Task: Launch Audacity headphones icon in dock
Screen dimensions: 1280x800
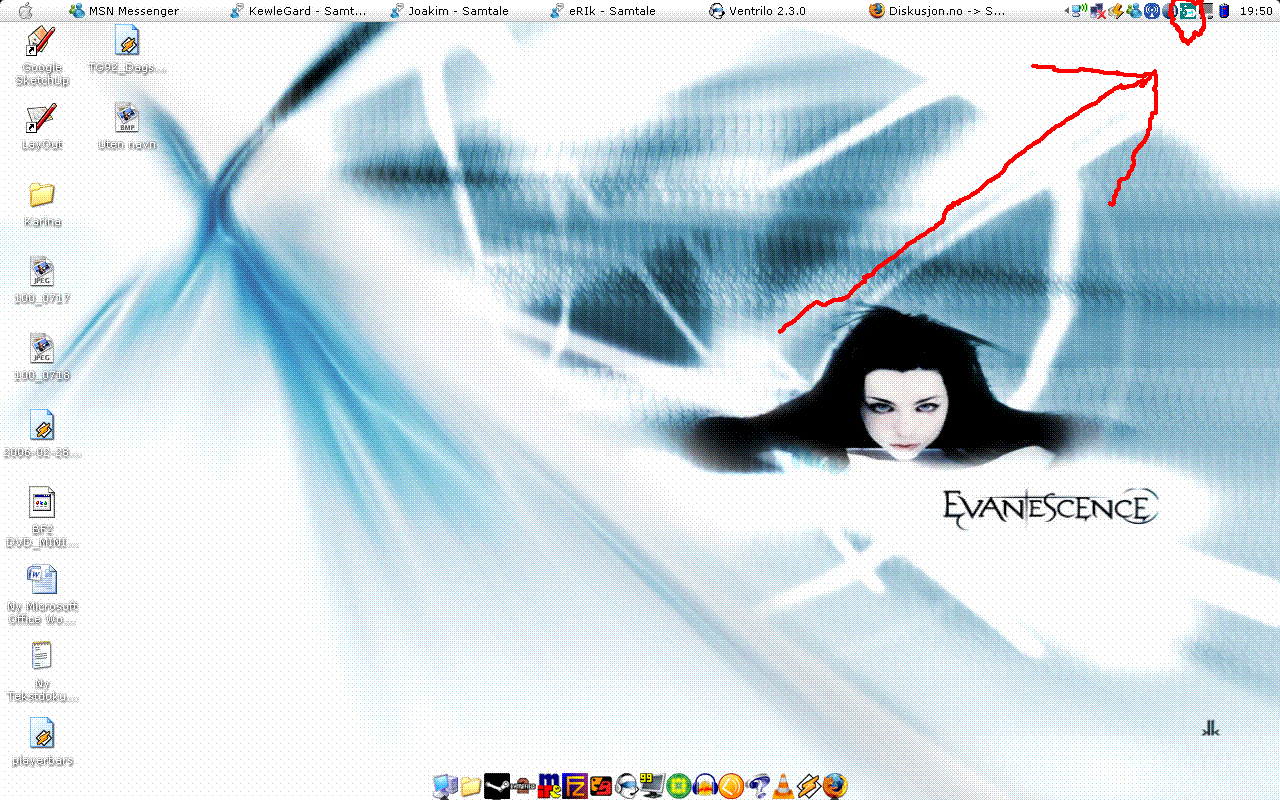Action: (x=705, y=786)
